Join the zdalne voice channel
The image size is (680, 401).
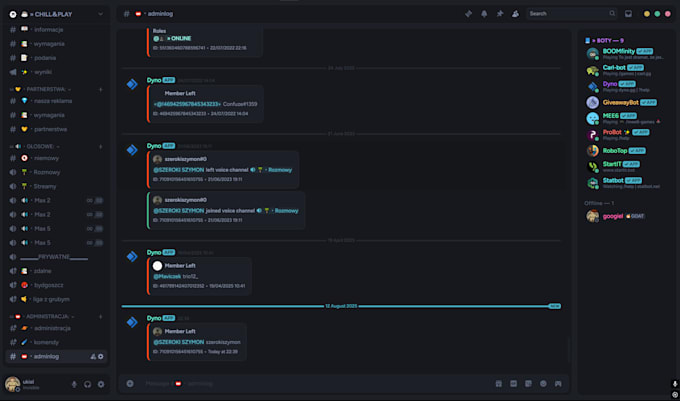point(56,271)
